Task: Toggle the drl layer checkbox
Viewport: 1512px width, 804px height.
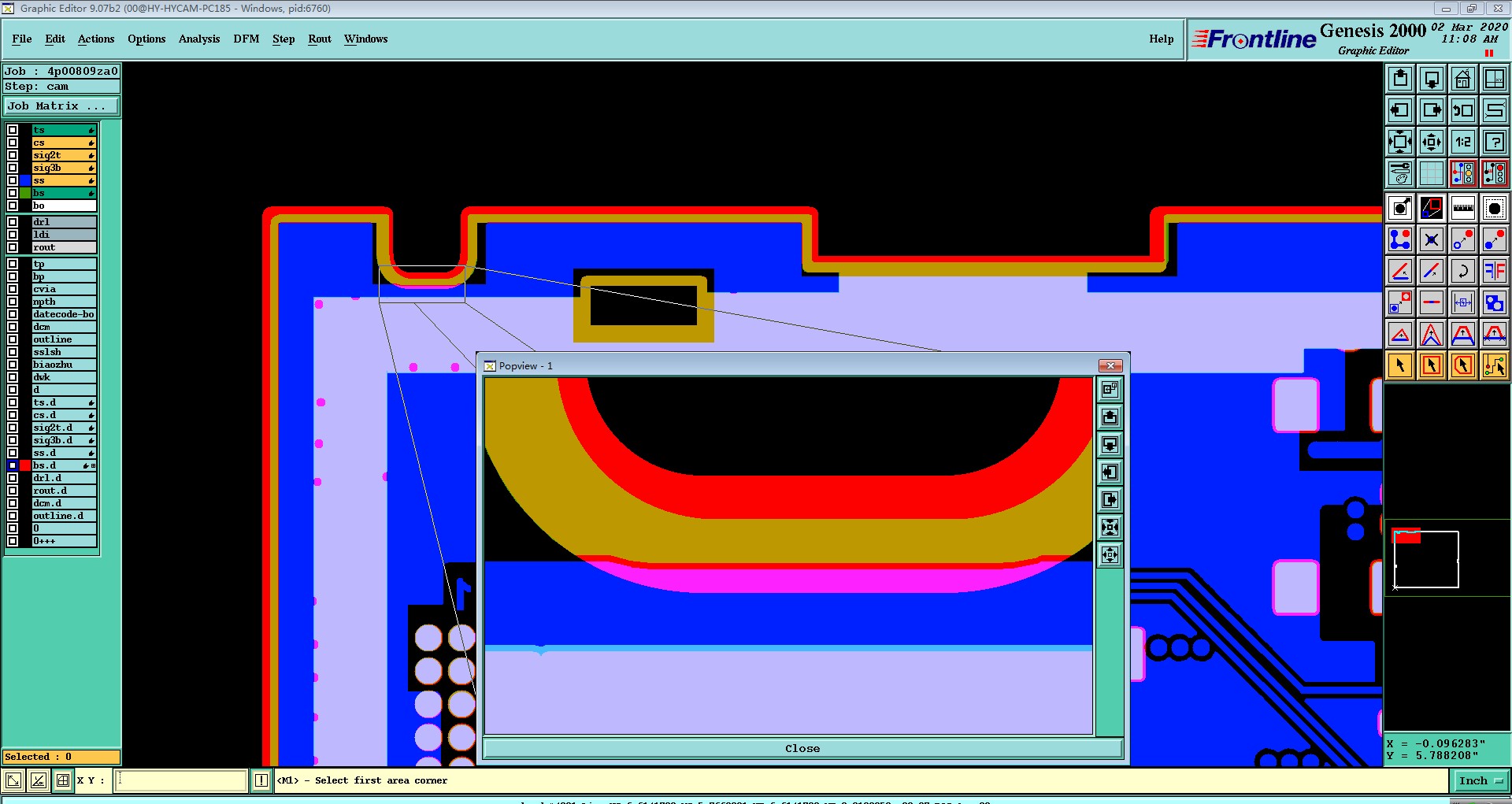Action: pos(13,222)
